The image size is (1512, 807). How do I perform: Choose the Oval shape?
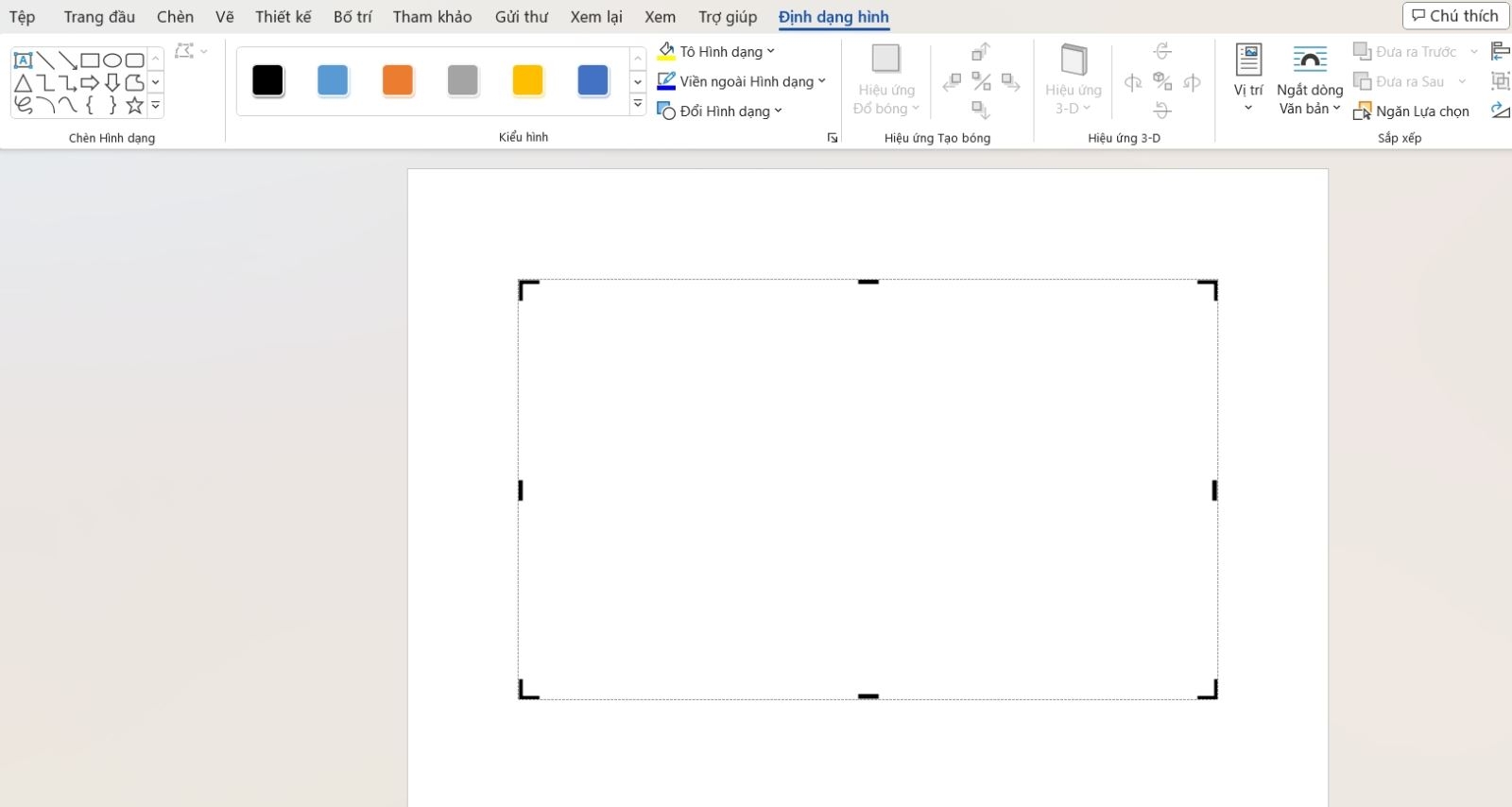pyautogui.click(x=112, y=60)
